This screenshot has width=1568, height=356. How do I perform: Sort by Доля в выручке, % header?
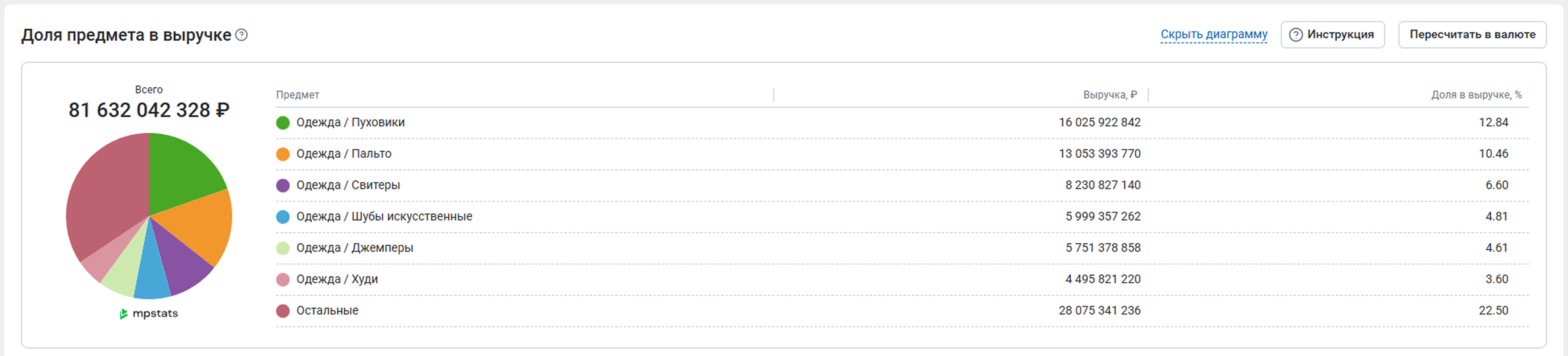point(1476,95)
